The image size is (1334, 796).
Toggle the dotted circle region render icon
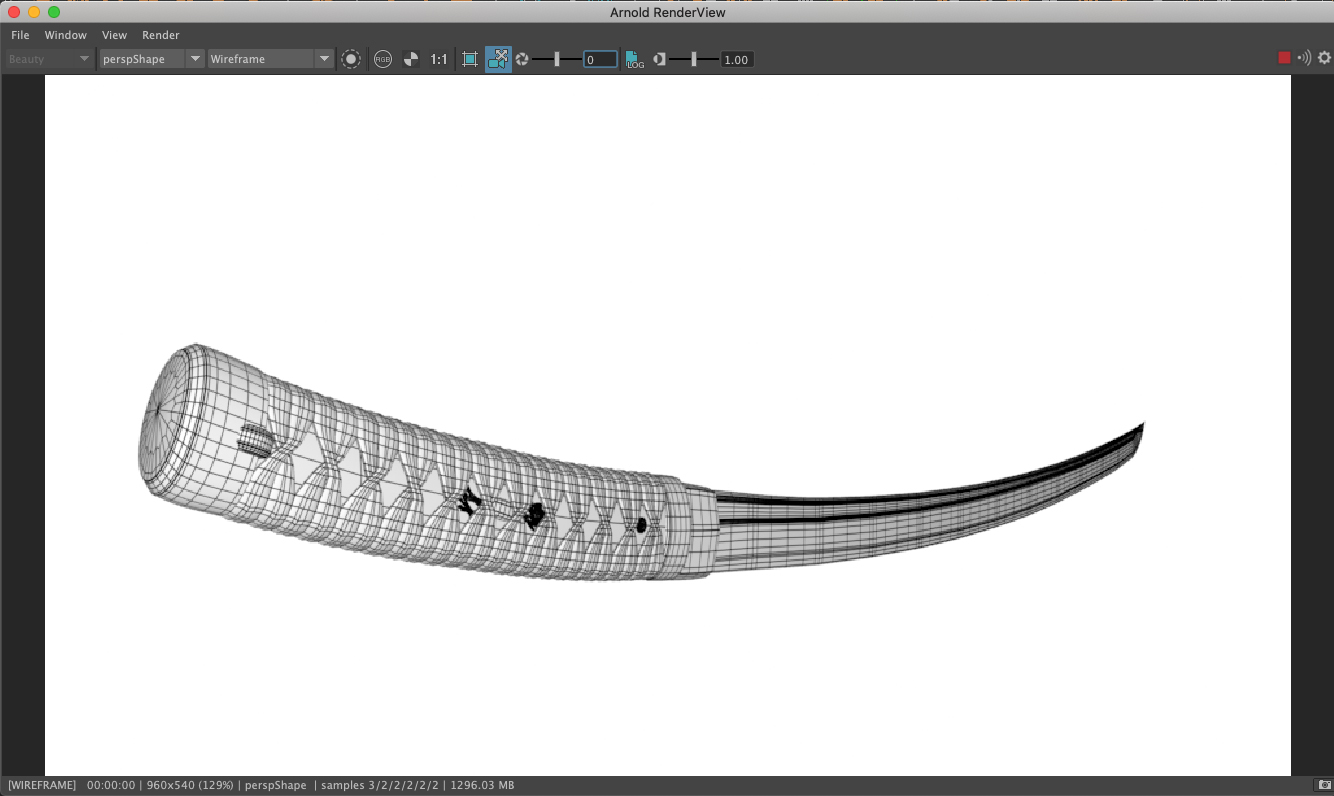click(351, 59)
